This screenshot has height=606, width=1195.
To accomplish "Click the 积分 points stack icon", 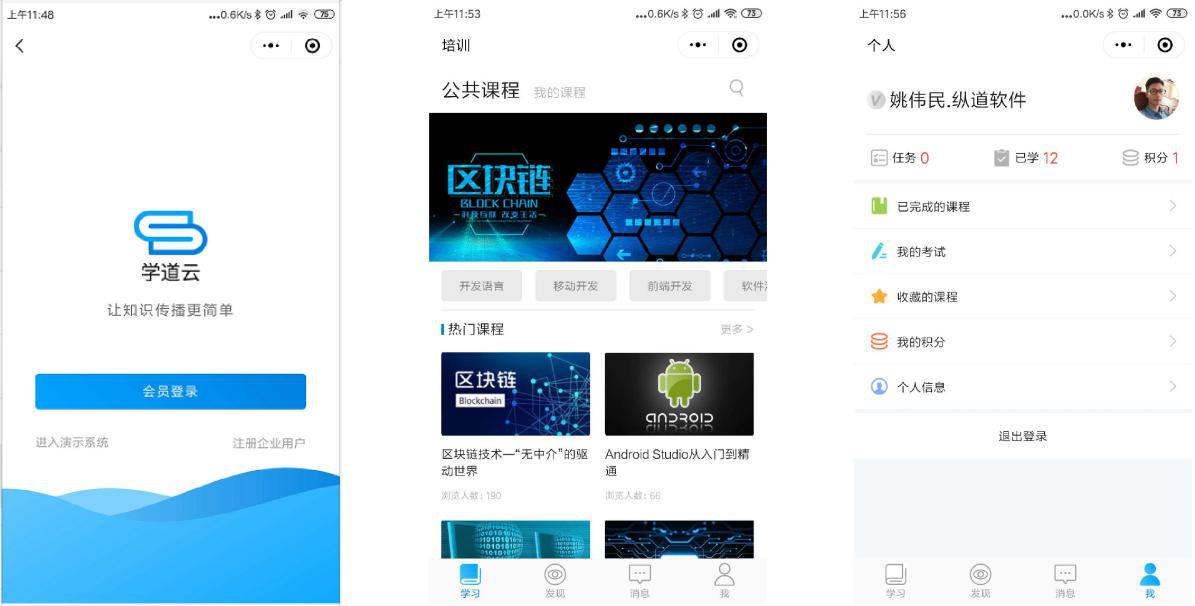I will (1130, 158).
